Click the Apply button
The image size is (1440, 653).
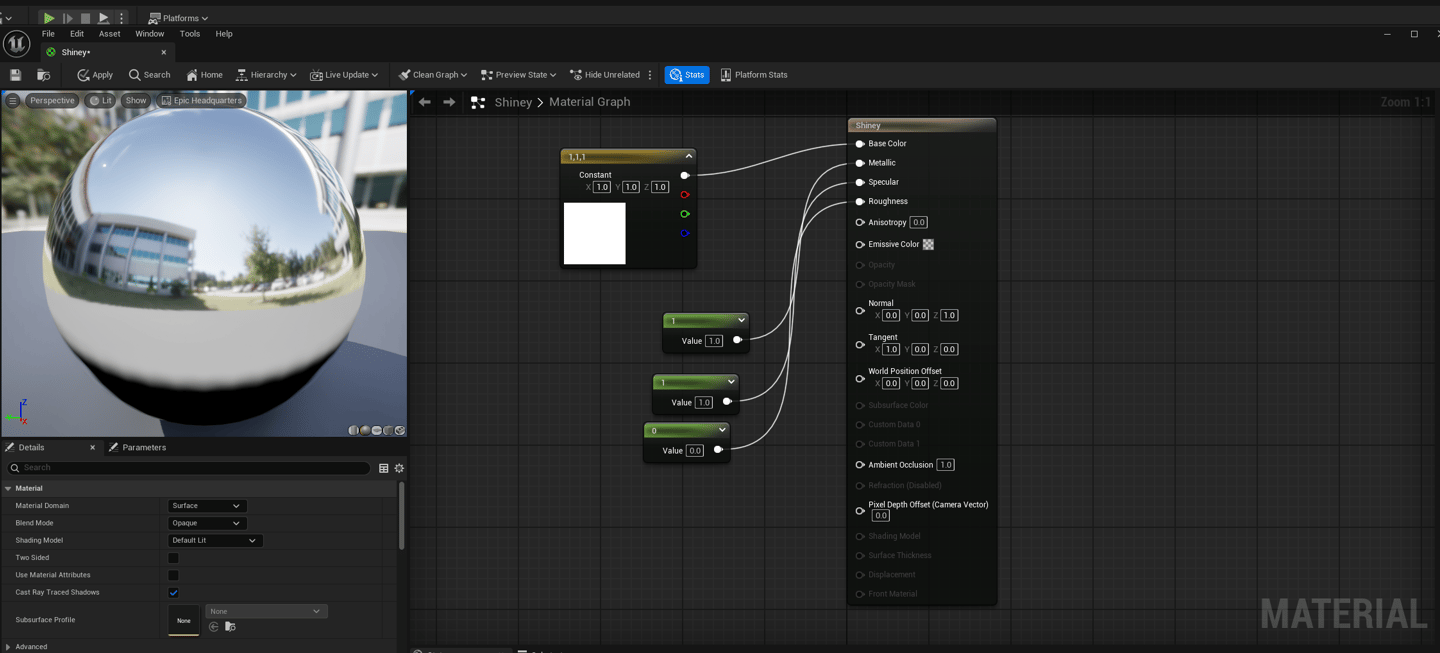click(95, 75)
